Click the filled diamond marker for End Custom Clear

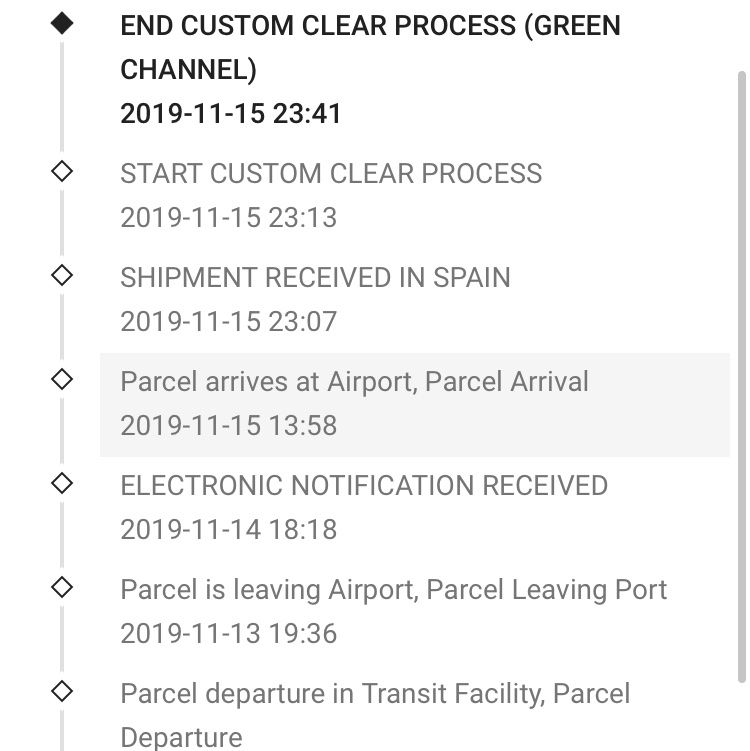[62, 25]
